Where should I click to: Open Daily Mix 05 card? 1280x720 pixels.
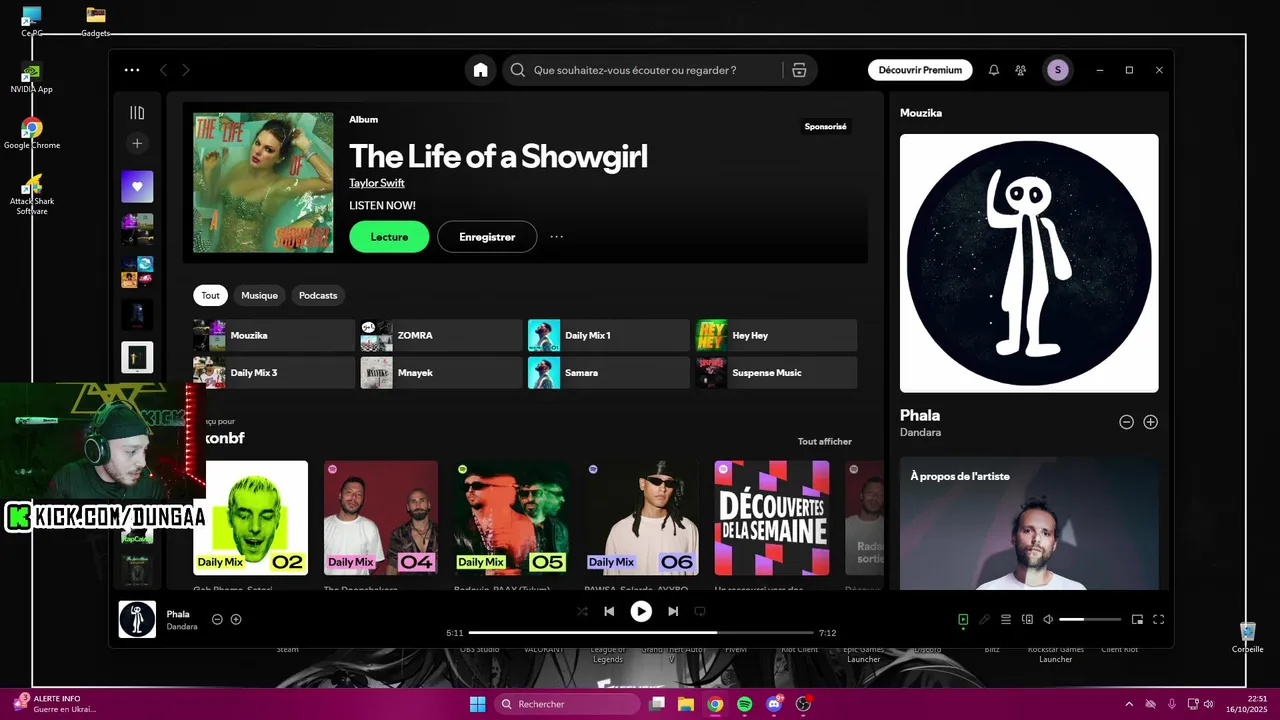511,518
